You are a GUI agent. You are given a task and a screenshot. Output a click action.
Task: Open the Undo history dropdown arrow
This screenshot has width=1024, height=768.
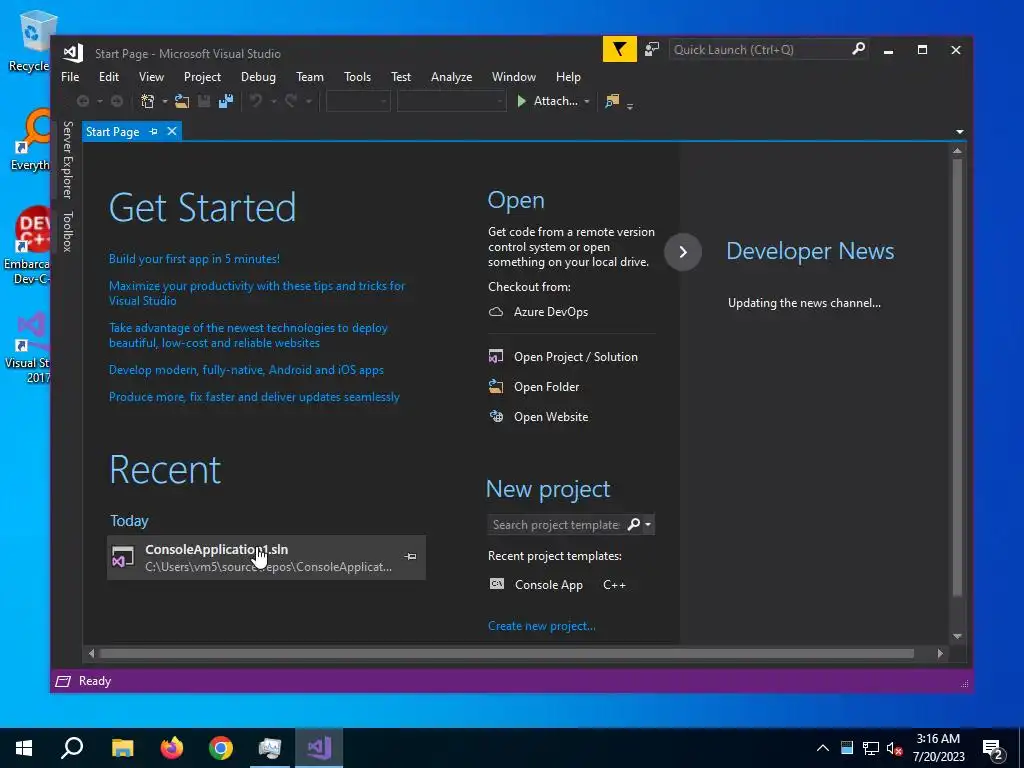[273, 101]
